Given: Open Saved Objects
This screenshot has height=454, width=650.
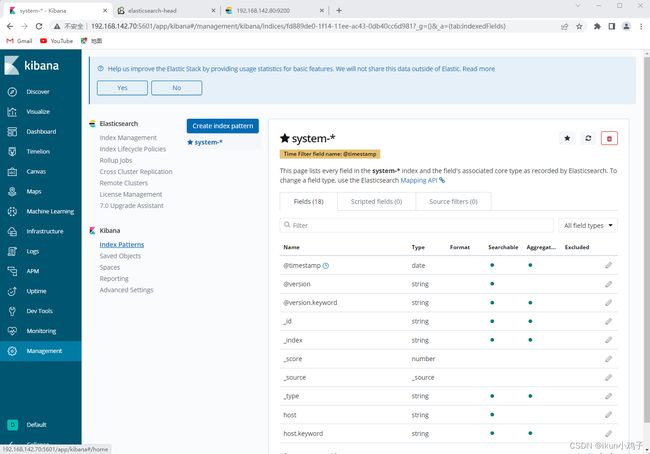Looking at the screenshot, I should [x=120, y=256].
